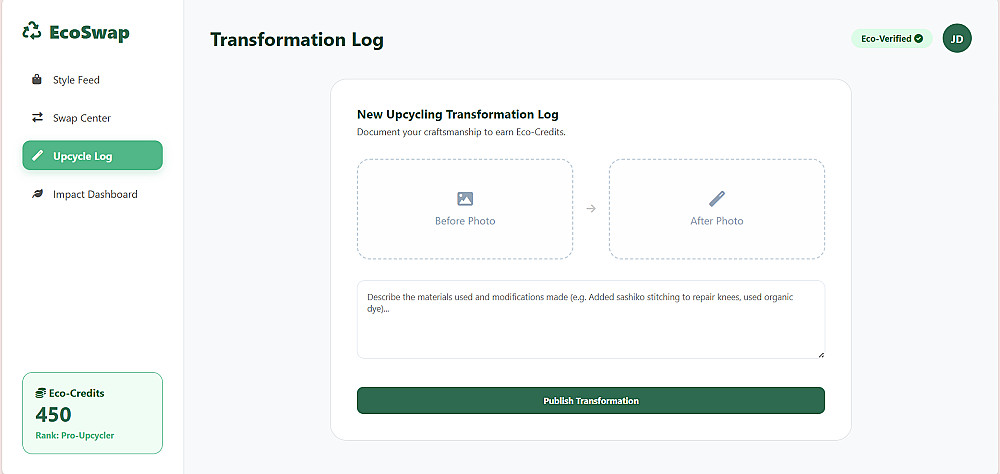This screenshot has width=1000, height=474.
Task: Click the Eco-Verified checkmark icon
Action: click(x=919, y=39)
